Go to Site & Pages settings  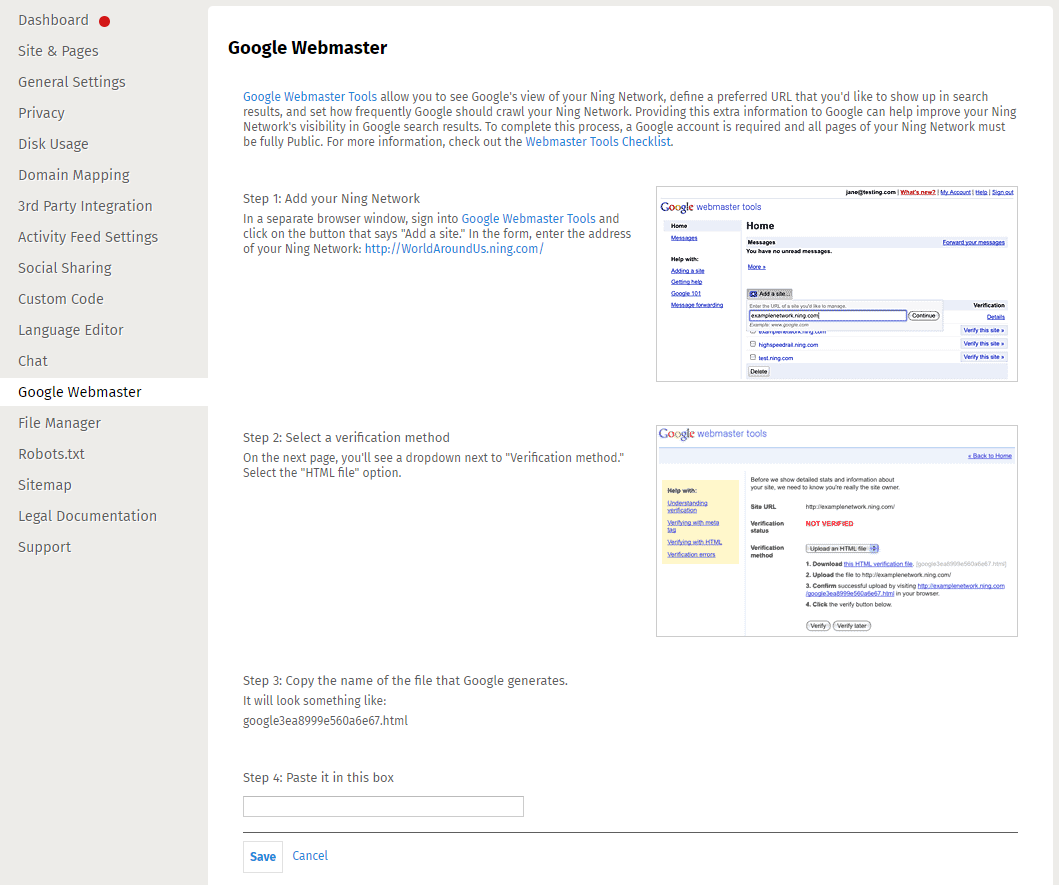pyautogui.click(x=58, y=51)
